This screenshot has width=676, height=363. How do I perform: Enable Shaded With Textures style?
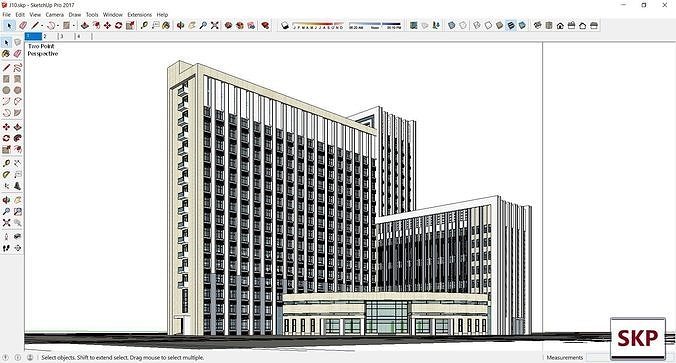[510, 25]
